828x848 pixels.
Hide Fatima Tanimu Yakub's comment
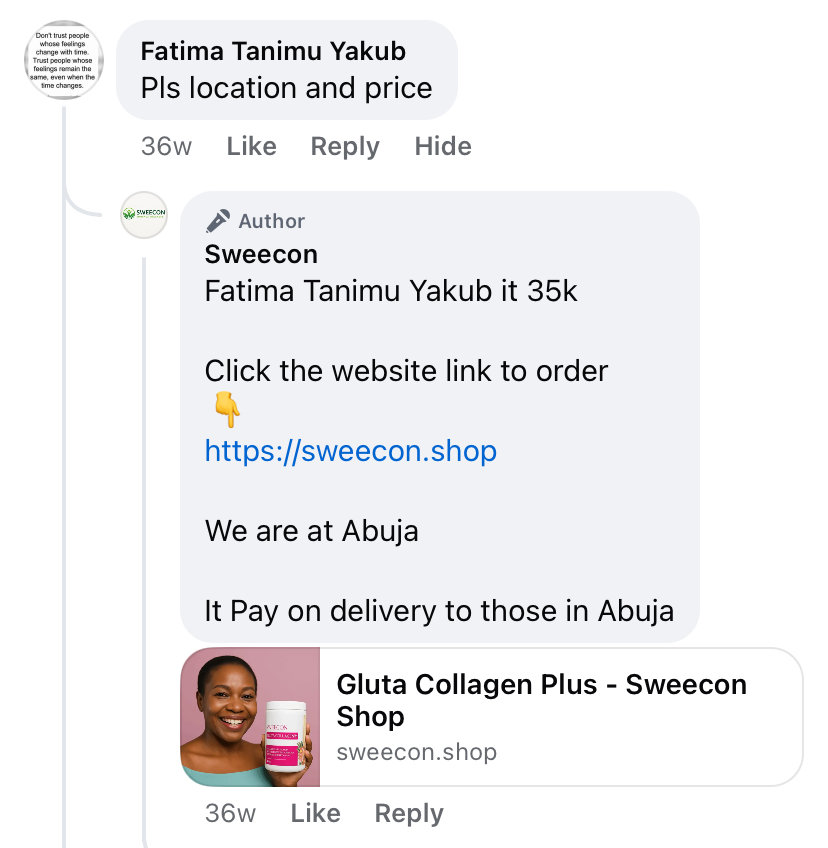click(443, 146)
